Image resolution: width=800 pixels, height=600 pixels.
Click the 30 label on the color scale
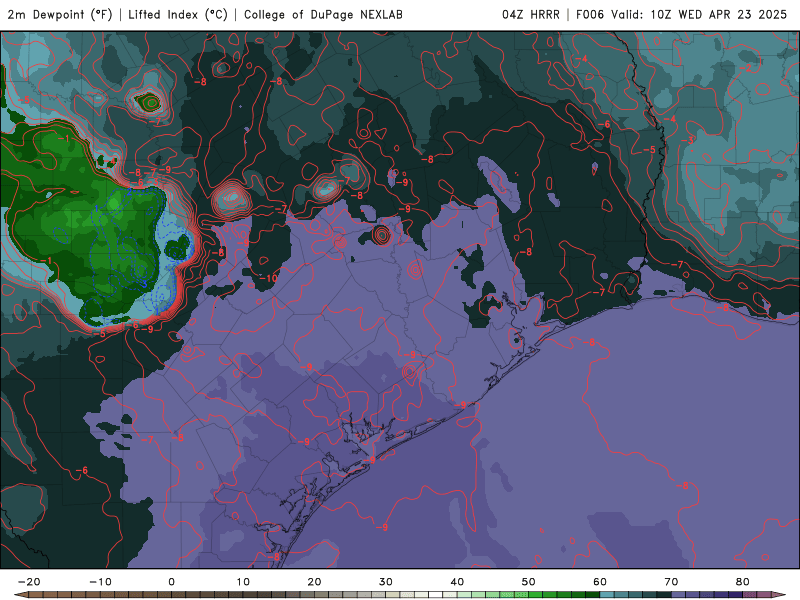386,582
